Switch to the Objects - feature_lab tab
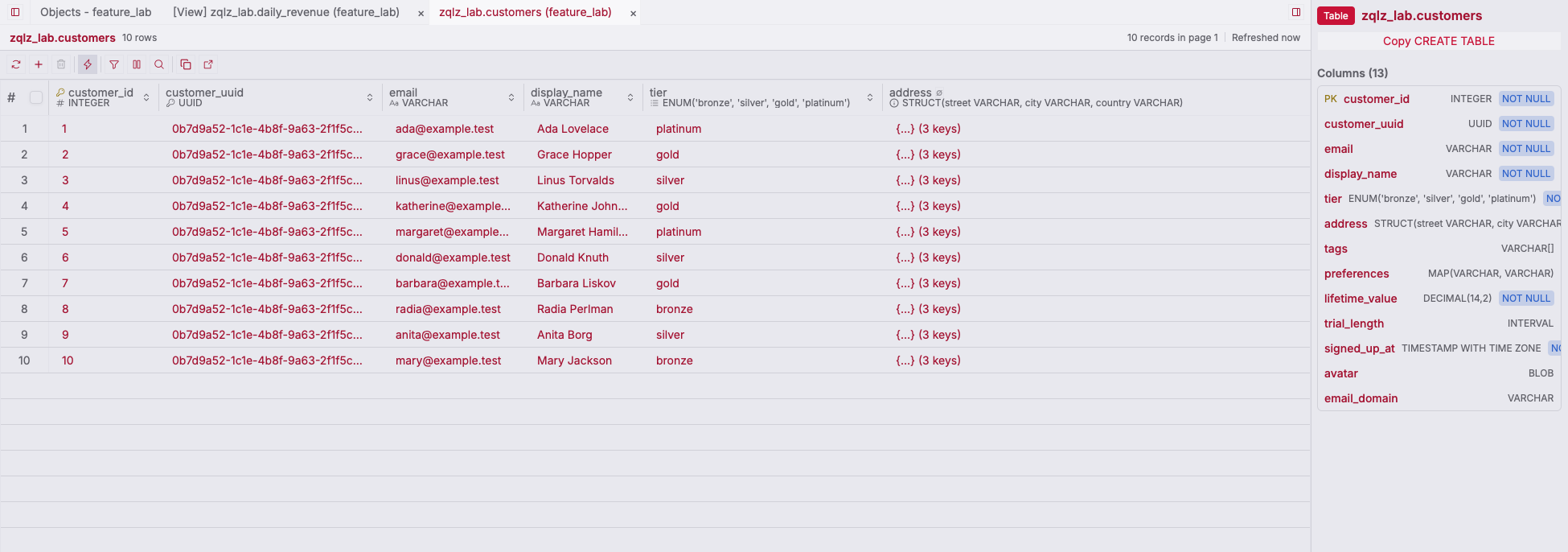The height and width of the screenshot is (552, 1568). pyautogui.click(x=96, y=12)
